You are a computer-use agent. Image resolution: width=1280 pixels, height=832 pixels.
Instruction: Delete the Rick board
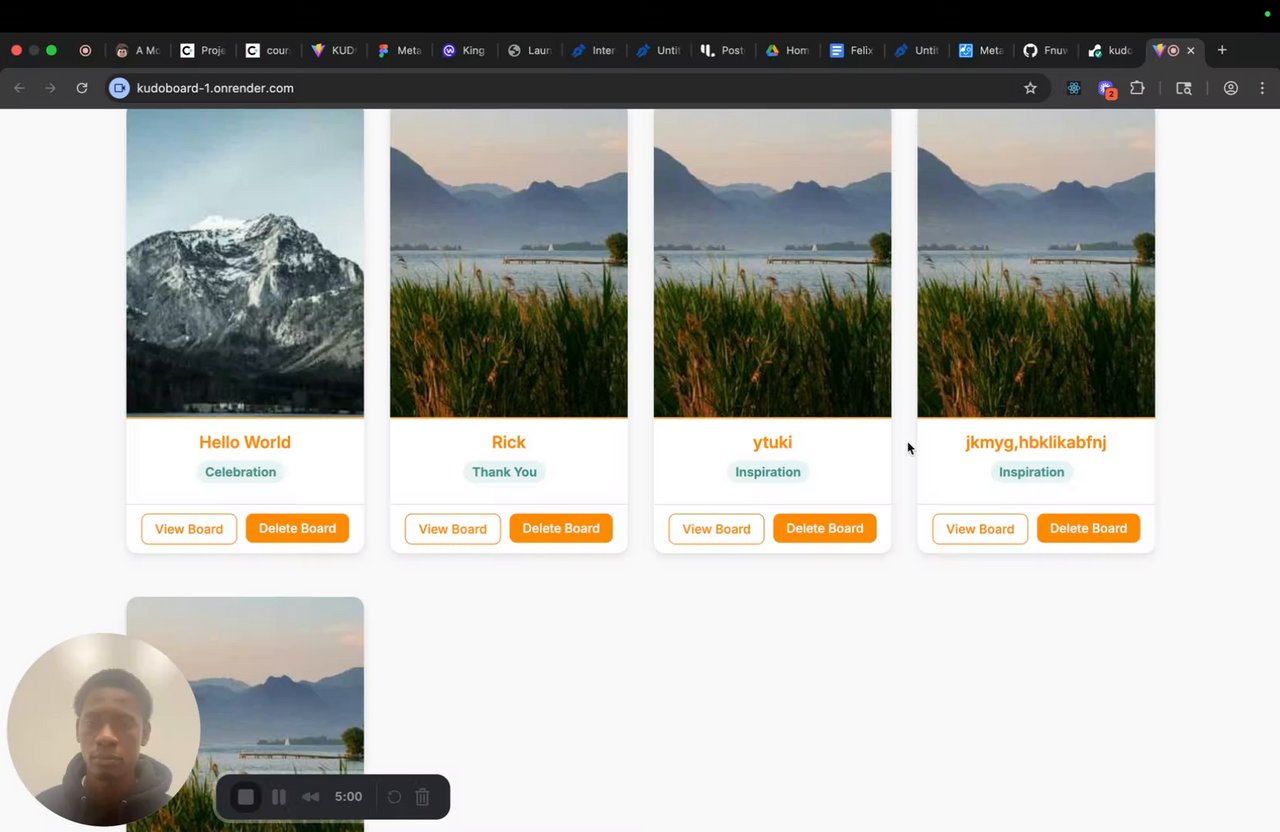point(561,528)
